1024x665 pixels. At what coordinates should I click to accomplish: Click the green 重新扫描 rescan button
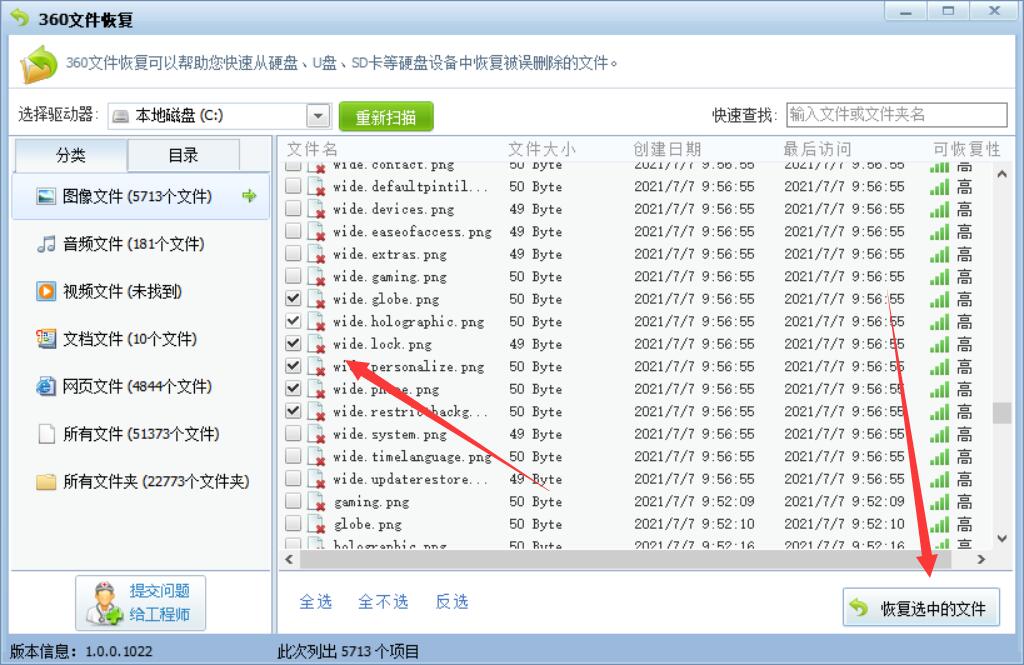coord(386,117)
